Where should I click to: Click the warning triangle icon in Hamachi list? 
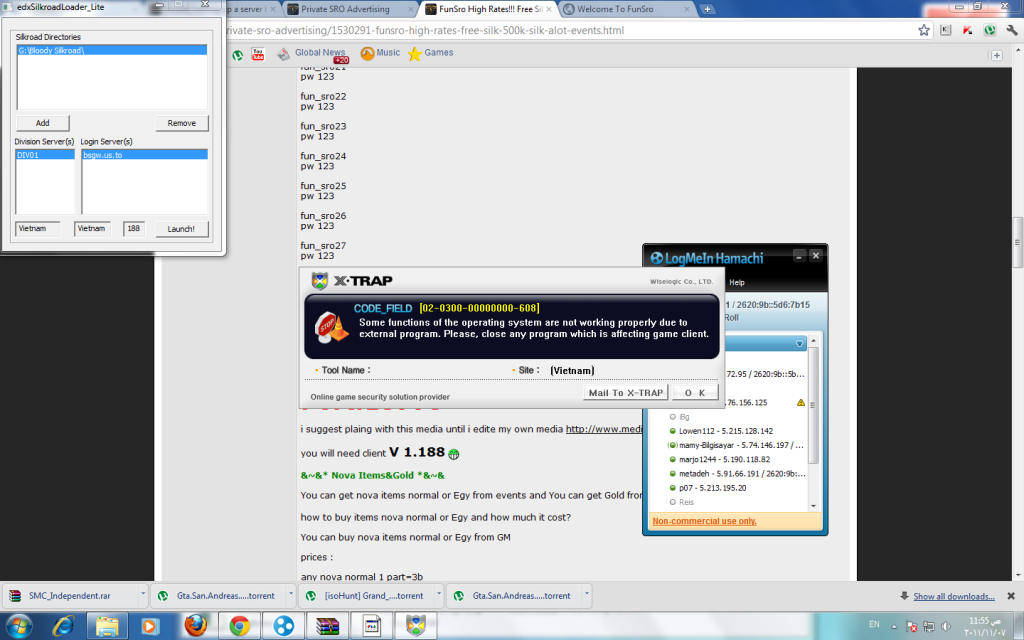tap(801, 402)
